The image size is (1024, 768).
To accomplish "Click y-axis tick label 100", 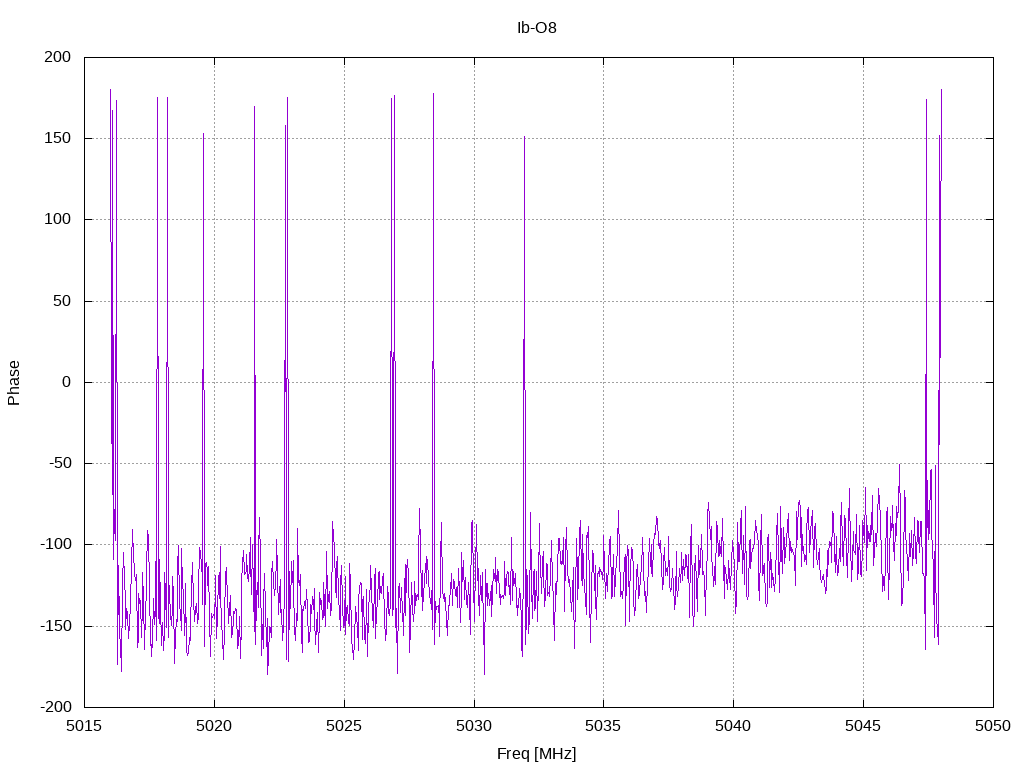I will 57,219.
